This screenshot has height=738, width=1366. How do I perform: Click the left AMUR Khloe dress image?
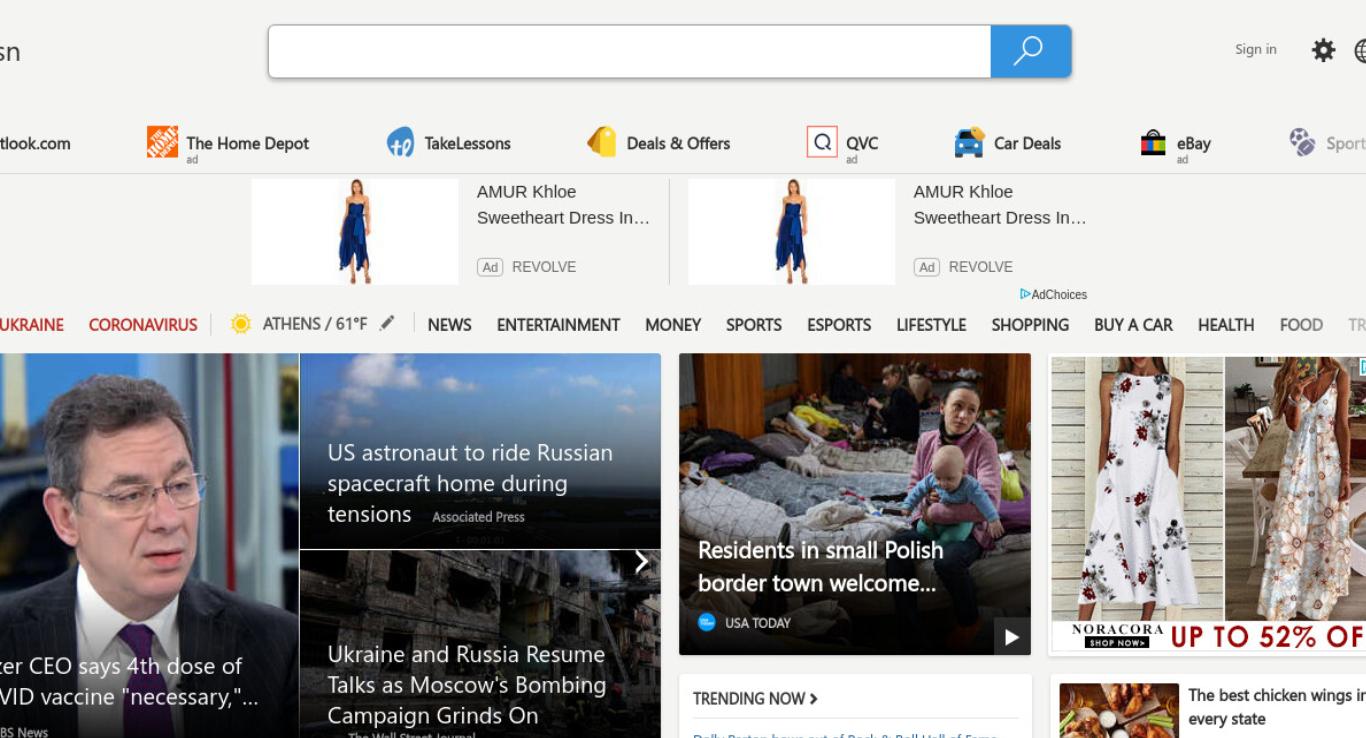(355, 232)
